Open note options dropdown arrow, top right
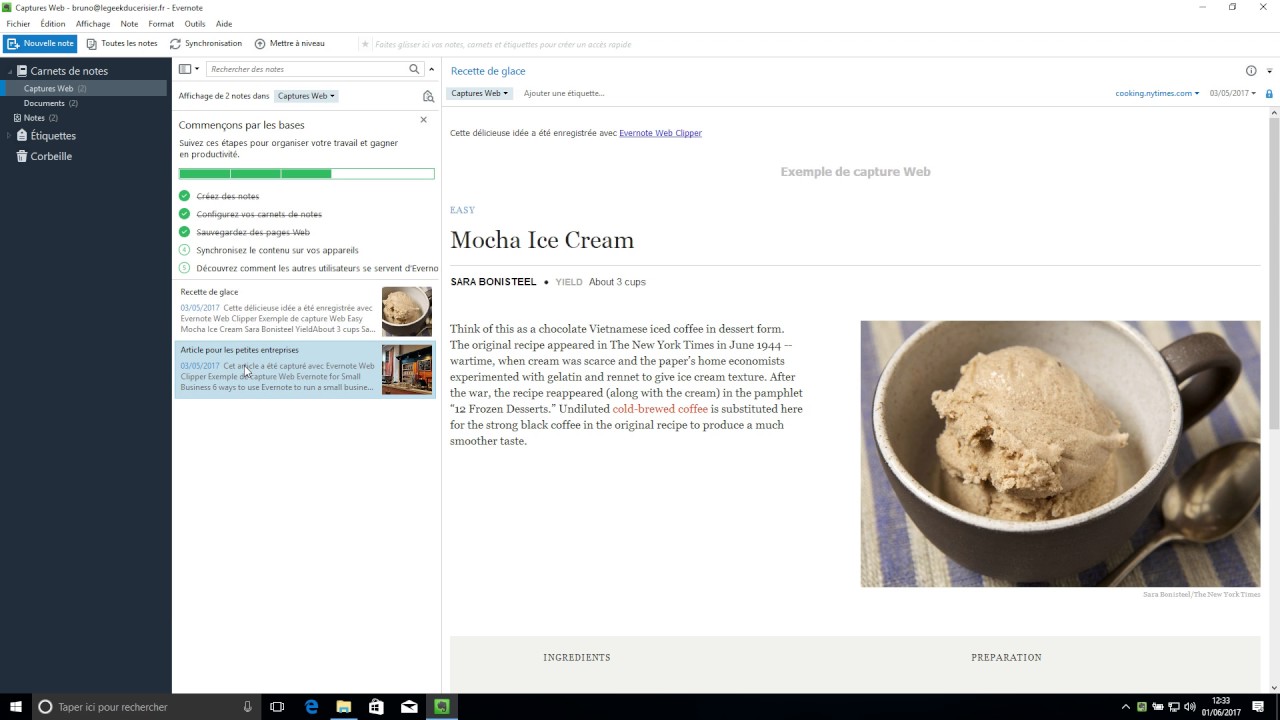This screenshot has width=1280, height=720. [1269, 71]
